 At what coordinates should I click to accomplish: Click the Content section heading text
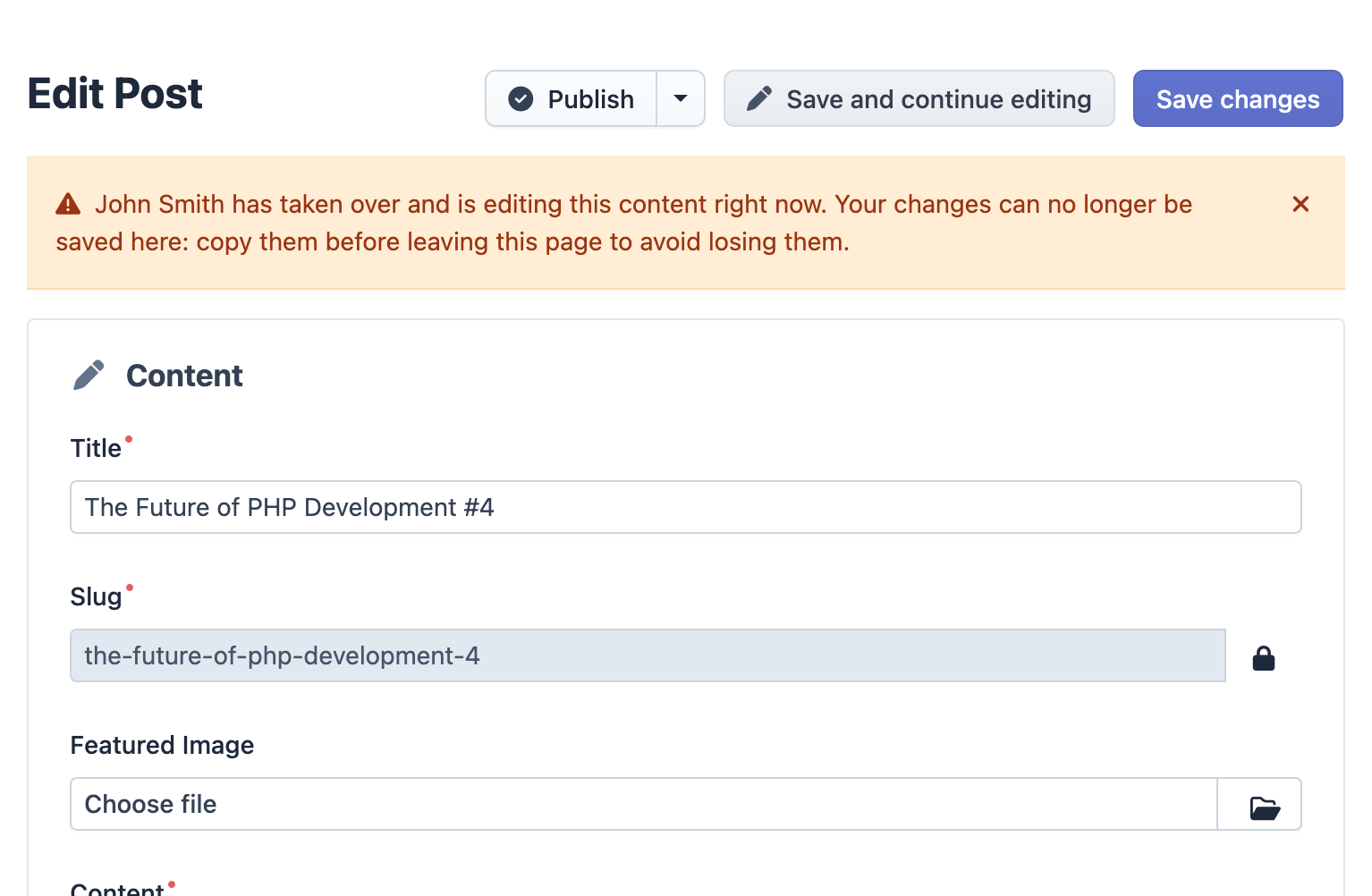[x=184, y=376]
